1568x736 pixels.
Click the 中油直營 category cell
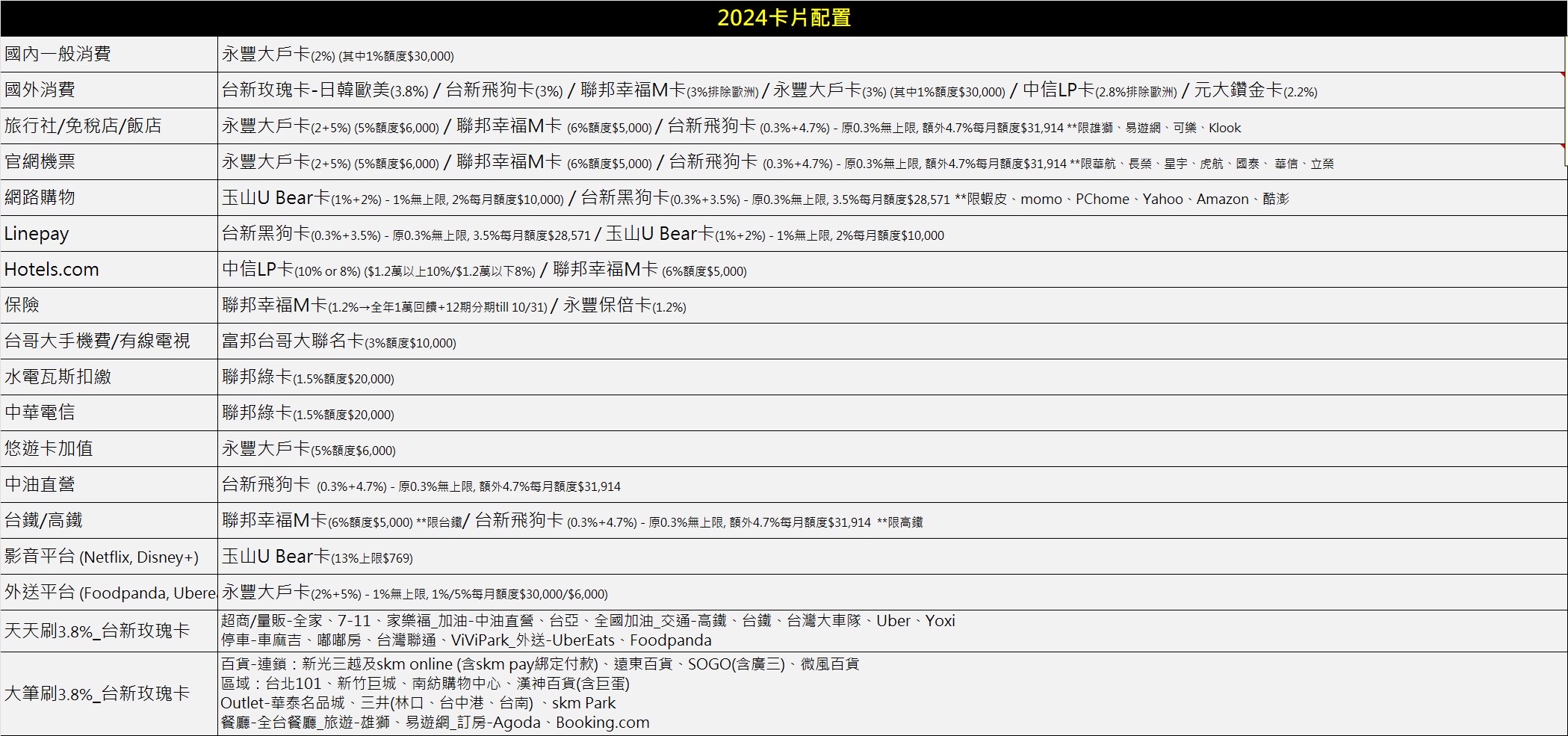pyautogui.click(x=109, y=484)
